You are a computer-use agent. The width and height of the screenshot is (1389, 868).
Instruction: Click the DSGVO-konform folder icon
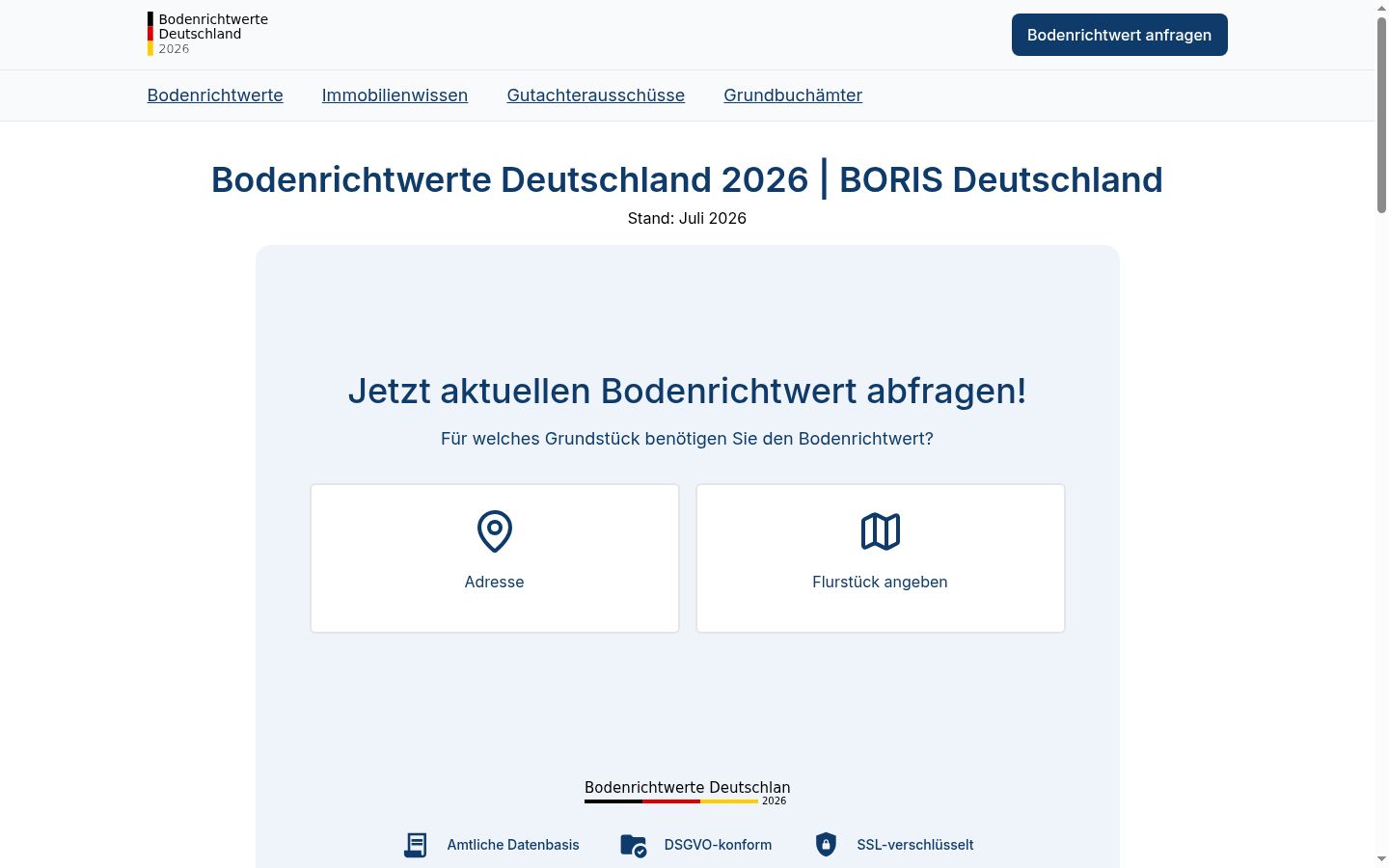633,846
